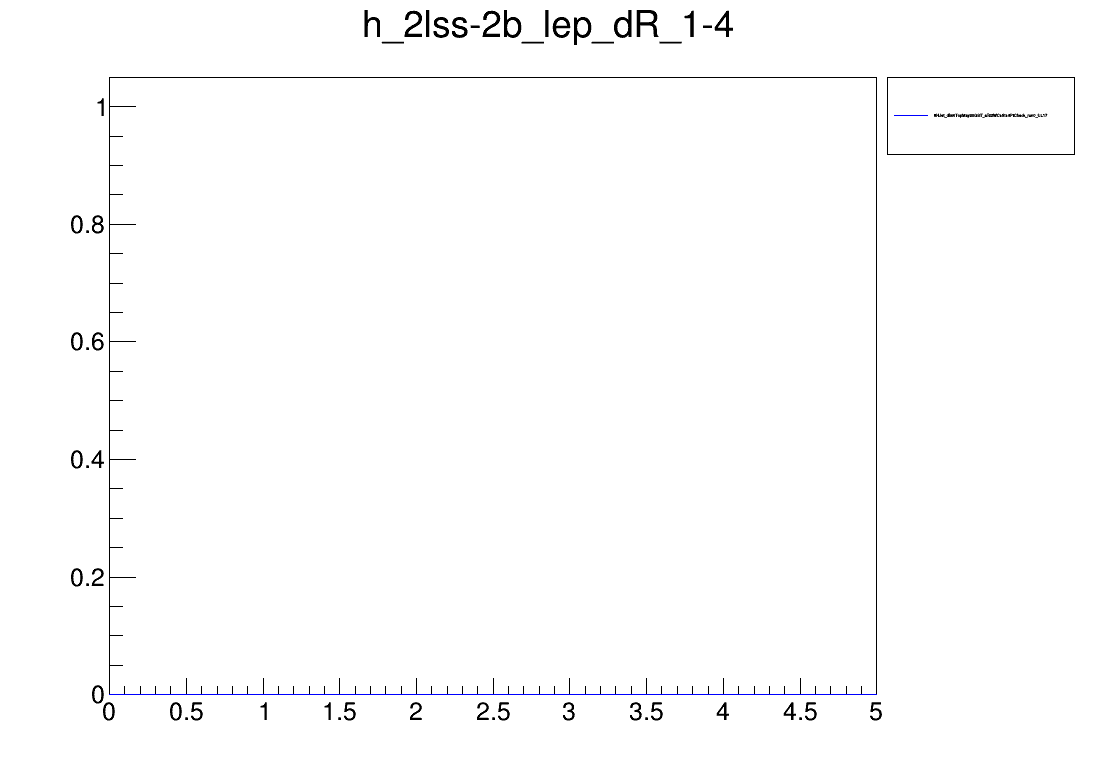The width and height of the screenshot is (1096, 772).
Task: Click the y-axis label 0.4
Action: (87, 460)
